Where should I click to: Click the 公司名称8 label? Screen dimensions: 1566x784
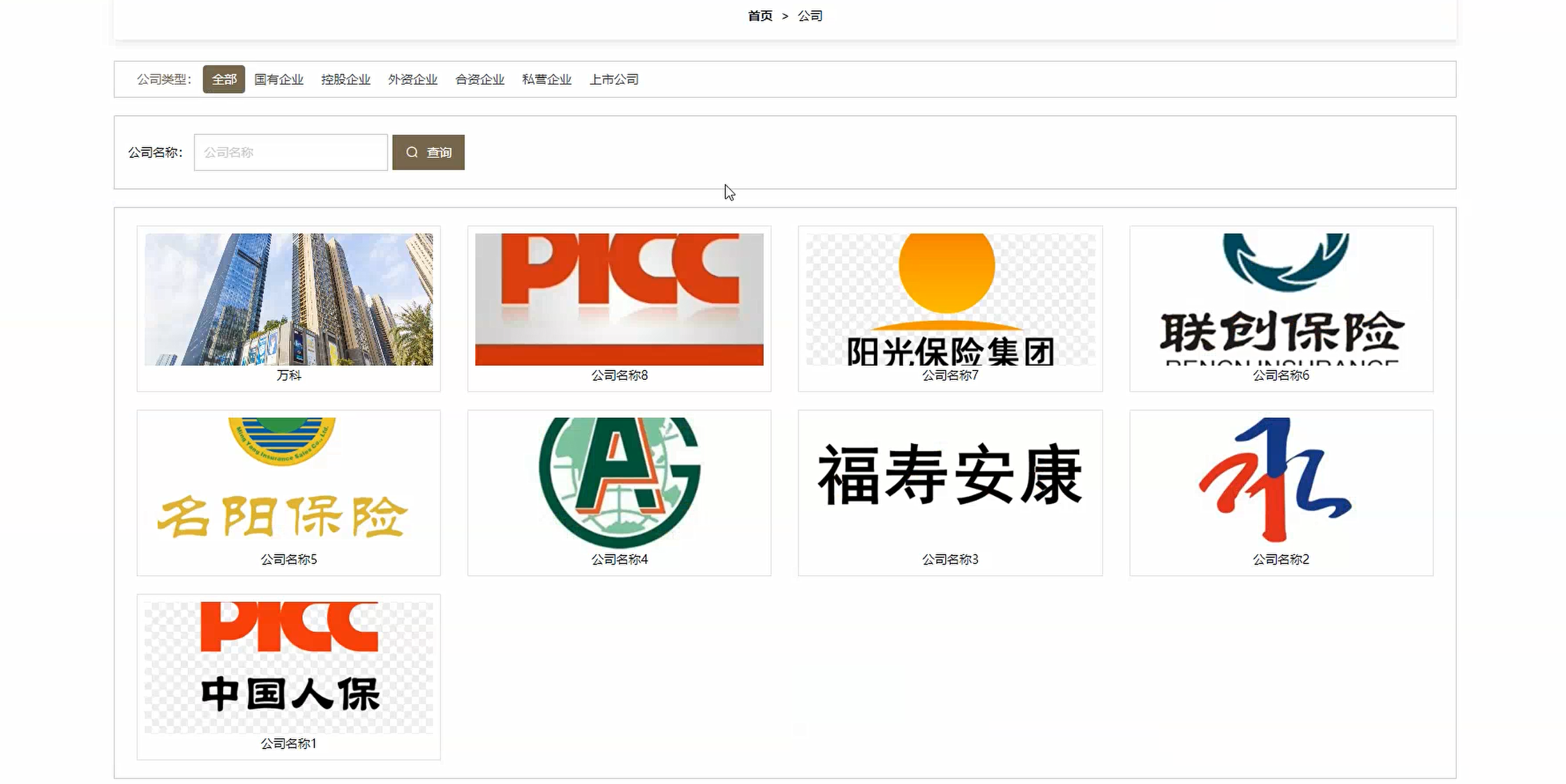pos(619,375)
